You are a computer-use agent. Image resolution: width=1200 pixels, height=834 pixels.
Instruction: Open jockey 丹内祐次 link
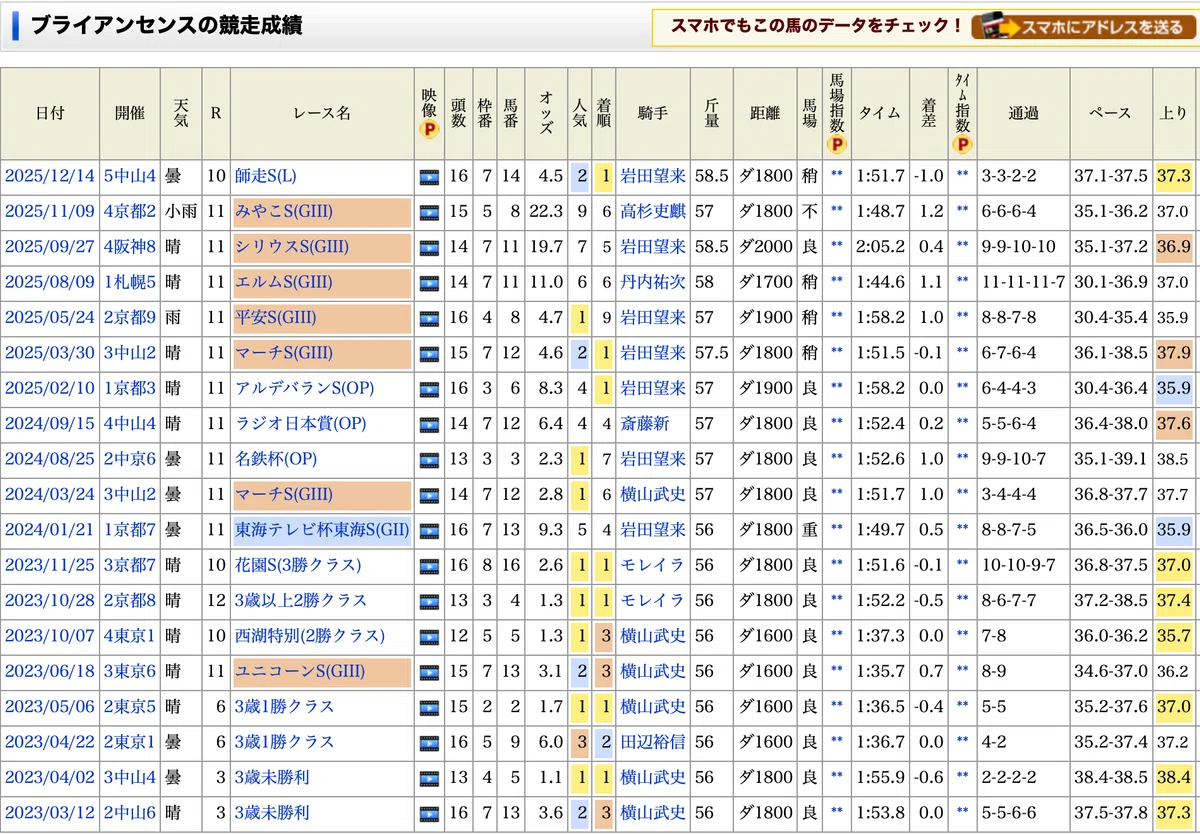(652, 283)
